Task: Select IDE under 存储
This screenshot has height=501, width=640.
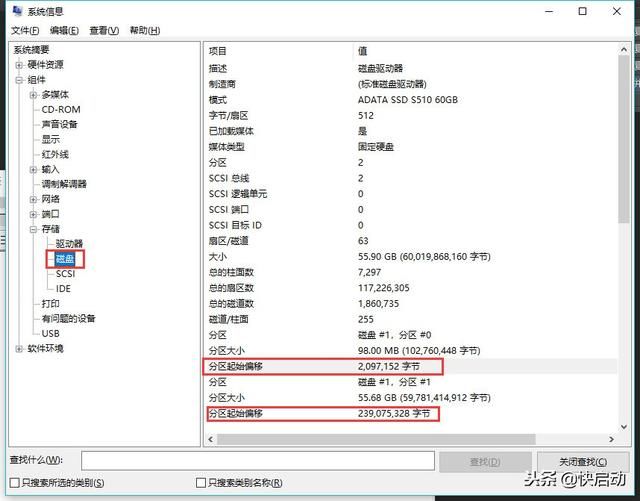Action: tap(63, 289)
